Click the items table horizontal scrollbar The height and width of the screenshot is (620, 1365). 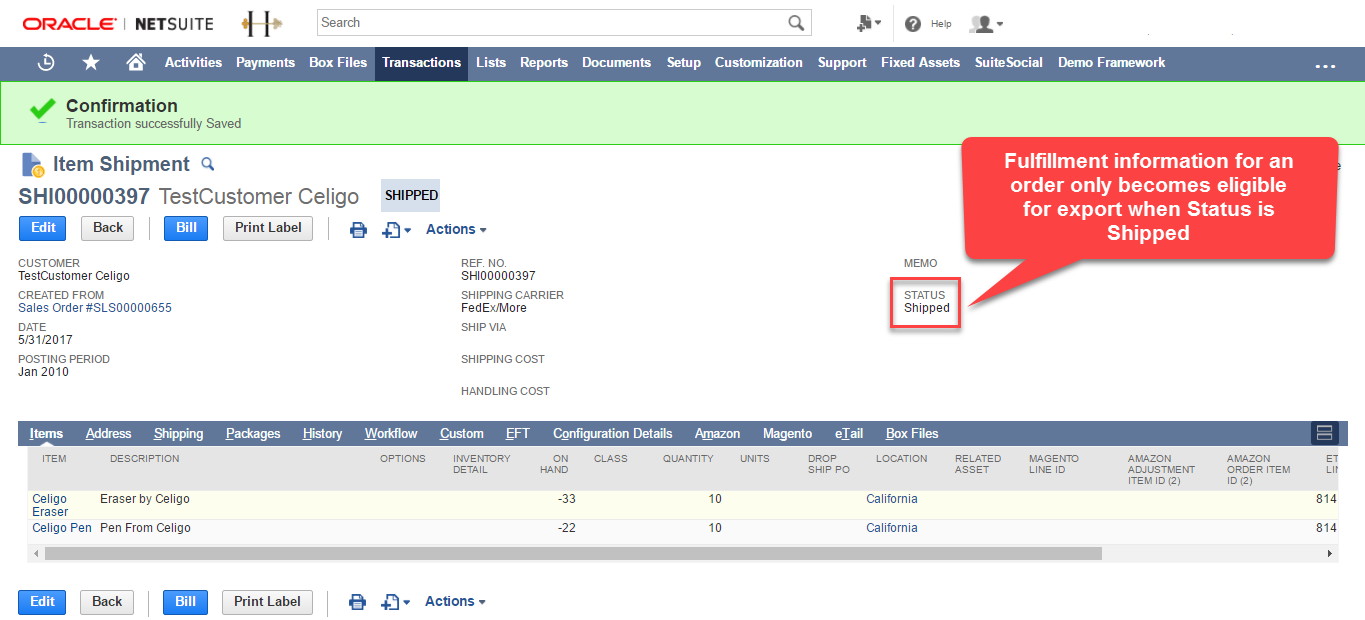pyautogui.click(x=572, y=553)
